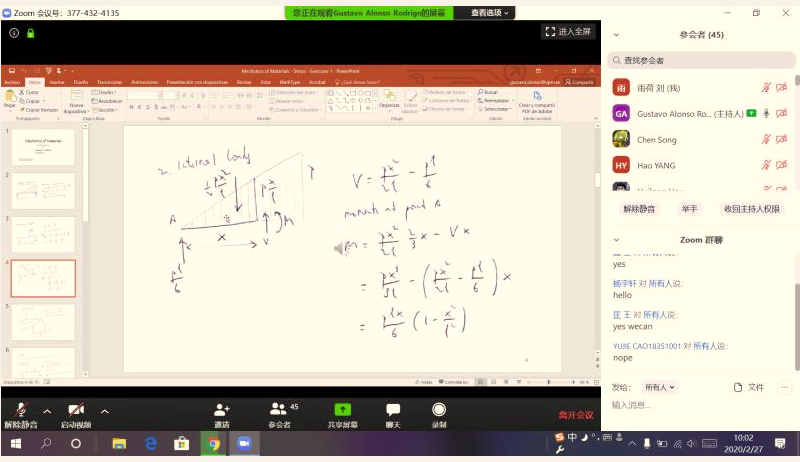Open Chrome from the Windows taskbar

212,444
